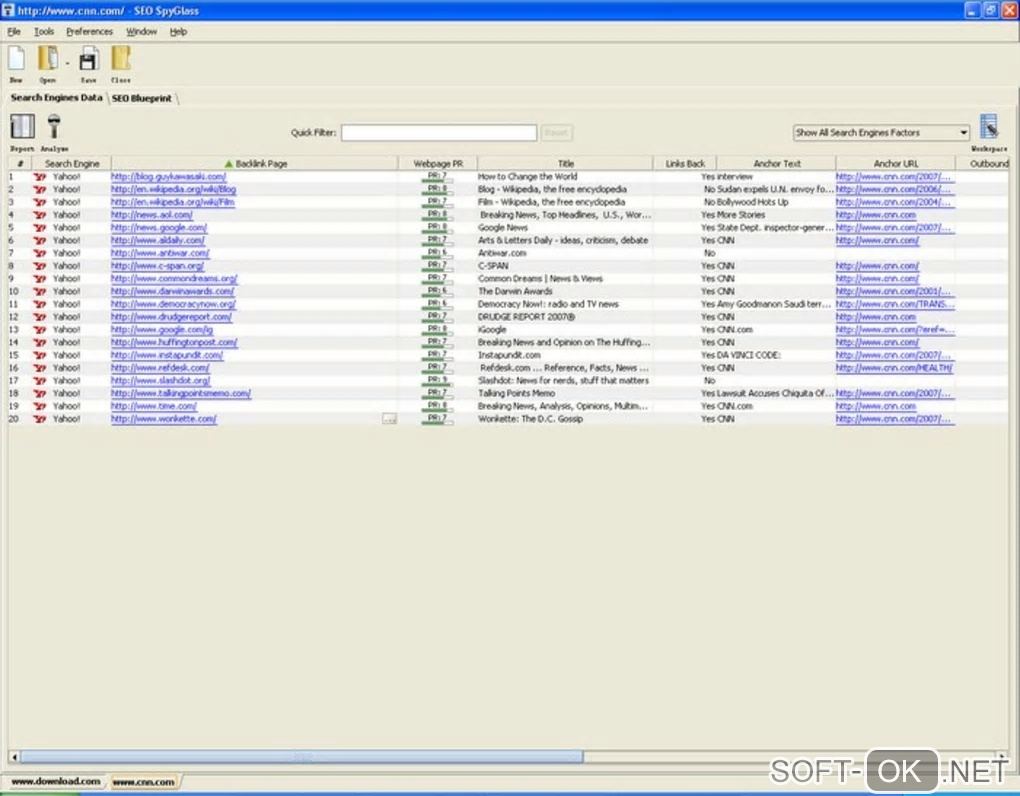Click the Workspace icon
The image size is (1020, 796).
pyautogui.click(x=989, y=126)
